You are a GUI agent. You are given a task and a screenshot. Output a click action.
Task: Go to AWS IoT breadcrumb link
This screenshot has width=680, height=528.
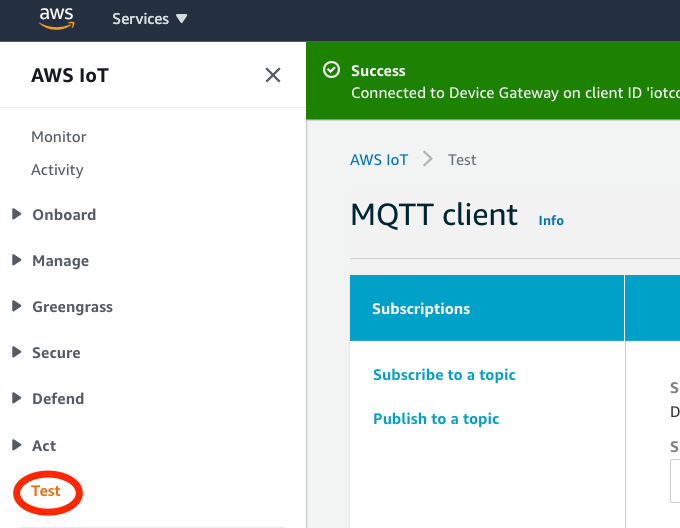point(379,160)
